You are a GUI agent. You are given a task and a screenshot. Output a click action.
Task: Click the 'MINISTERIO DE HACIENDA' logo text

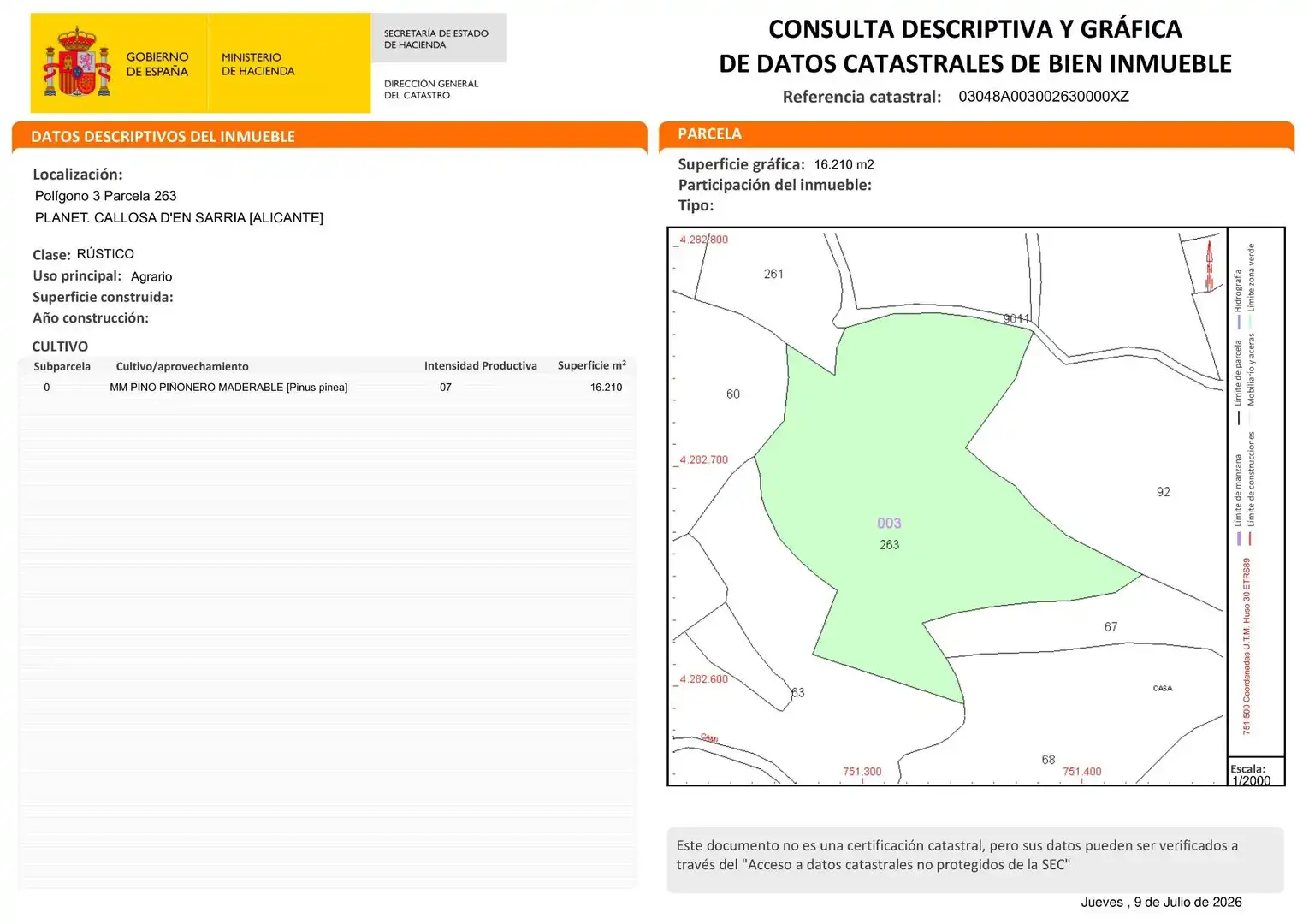(258, 64)
